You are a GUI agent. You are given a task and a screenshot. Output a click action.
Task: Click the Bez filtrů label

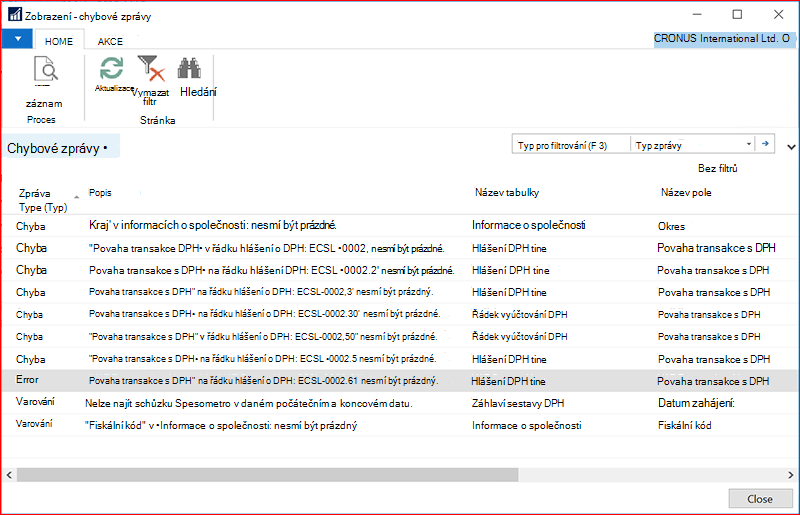[x=717, y=168]
